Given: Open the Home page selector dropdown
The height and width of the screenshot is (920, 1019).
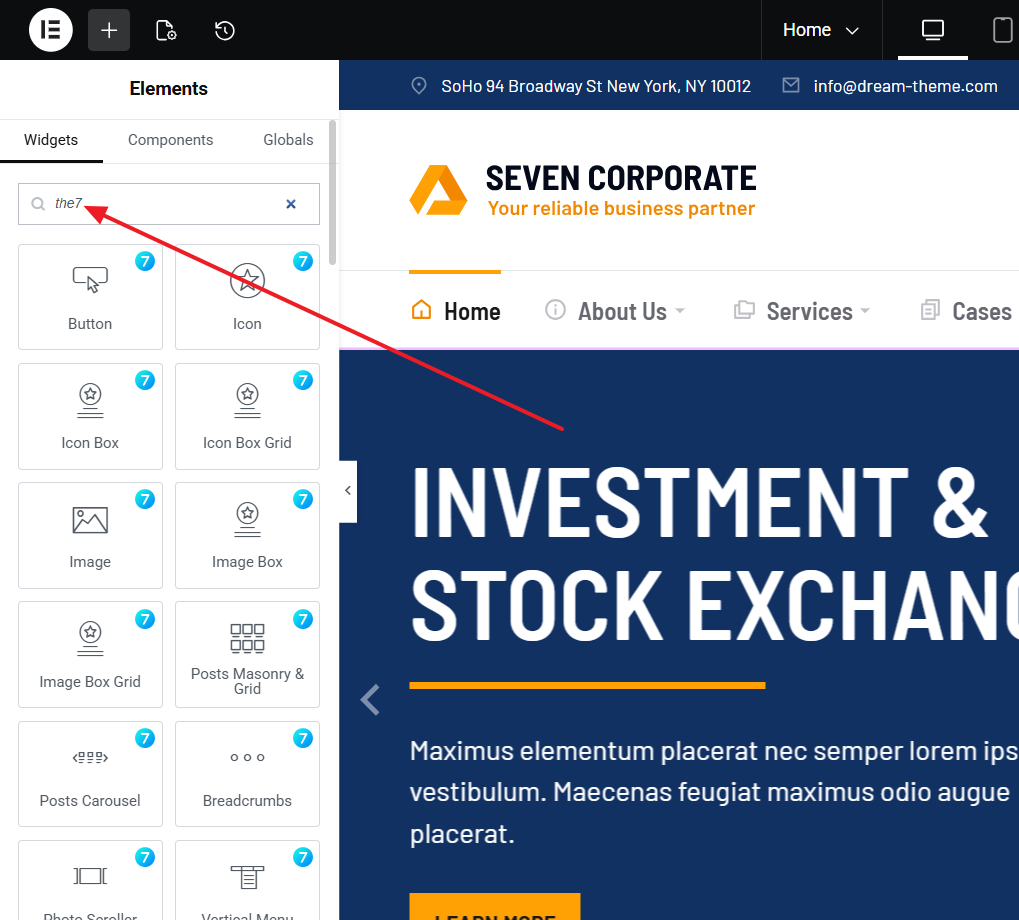Looking at the screenshot, I should (x=820, y=30).
